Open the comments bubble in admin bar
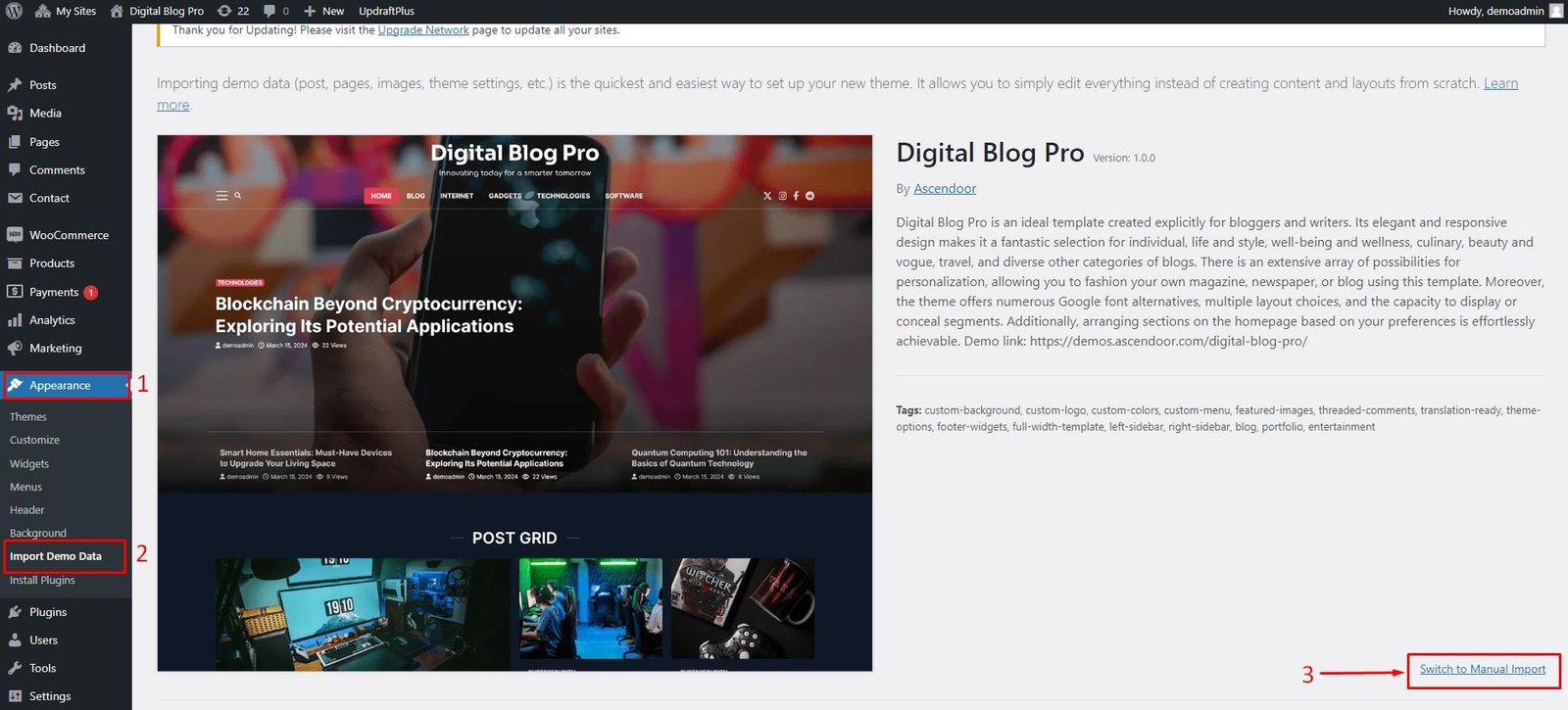The height and width of the screenshot is (710, 1568). [x=275, y=11]
